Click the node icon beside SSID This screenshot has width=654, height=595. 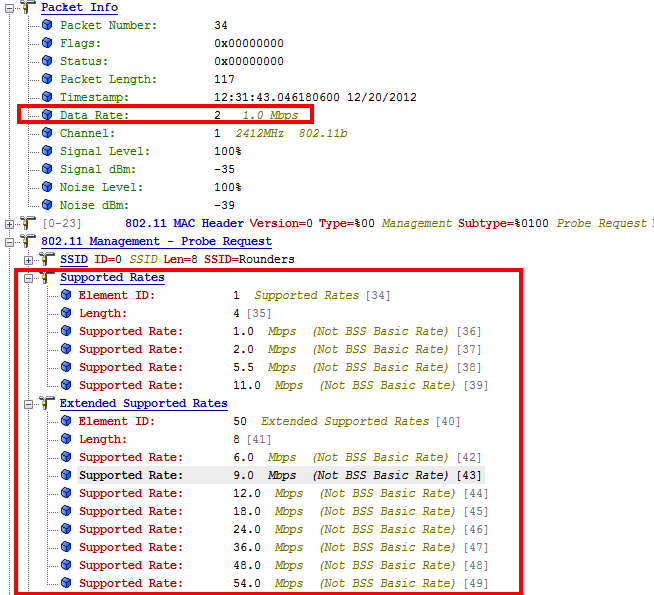47,259
